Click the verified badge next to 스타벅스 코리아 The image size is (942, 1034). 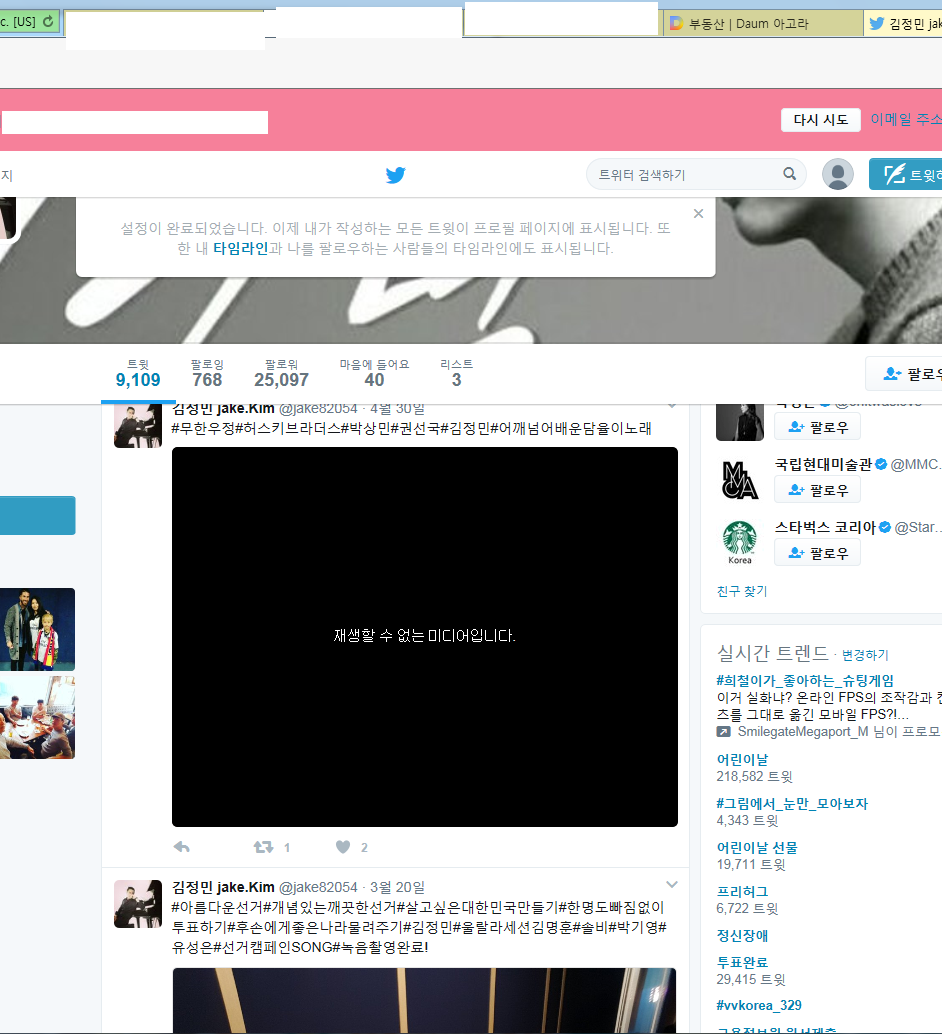pyautogui.click(x=885, y=527)
